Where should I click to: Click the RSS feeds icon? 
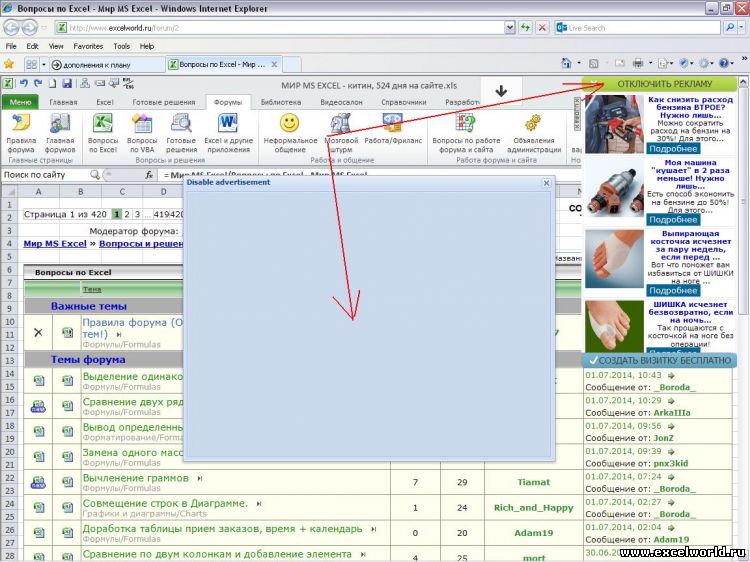pyautogui.click(x=594, y=63)
